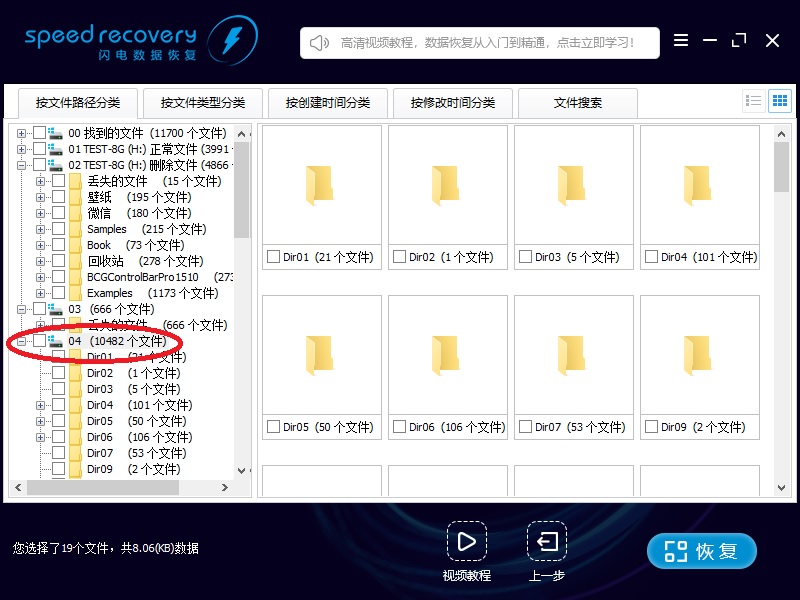Tick the checkbox next to folder 04

pyautogui.click(x=39, y=341)
